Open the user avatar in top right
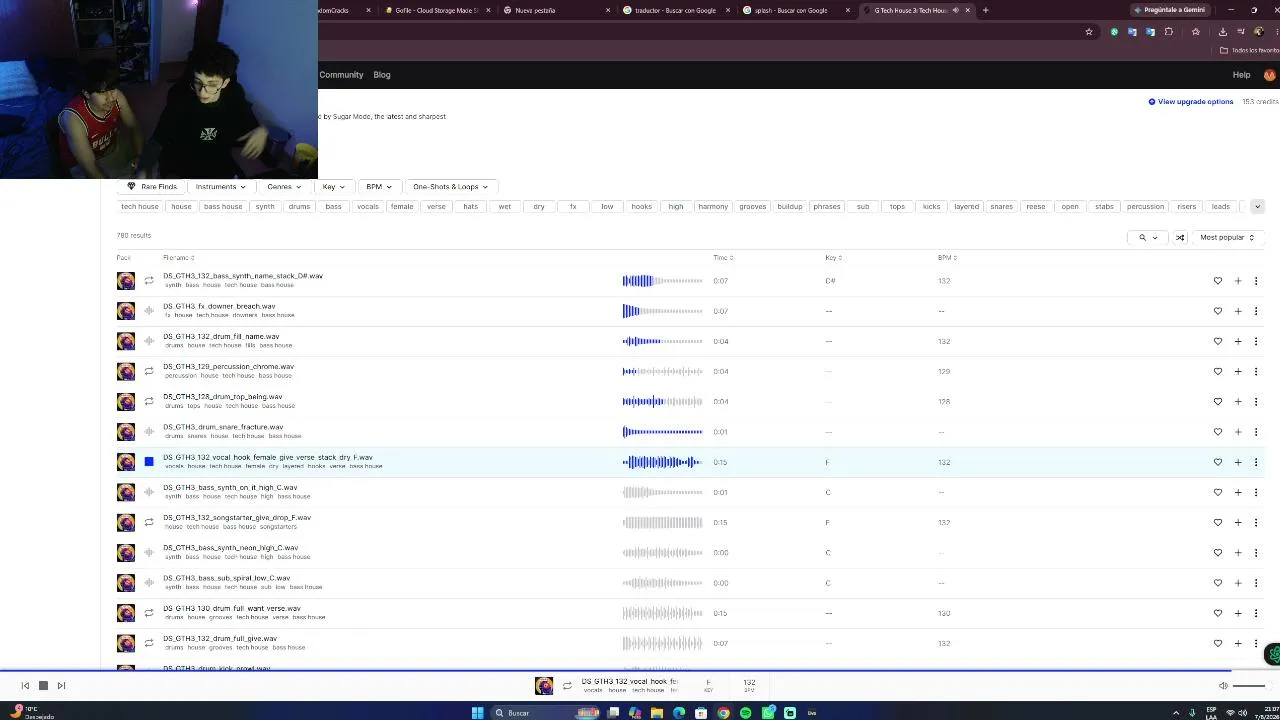 tap(1269, 75)
